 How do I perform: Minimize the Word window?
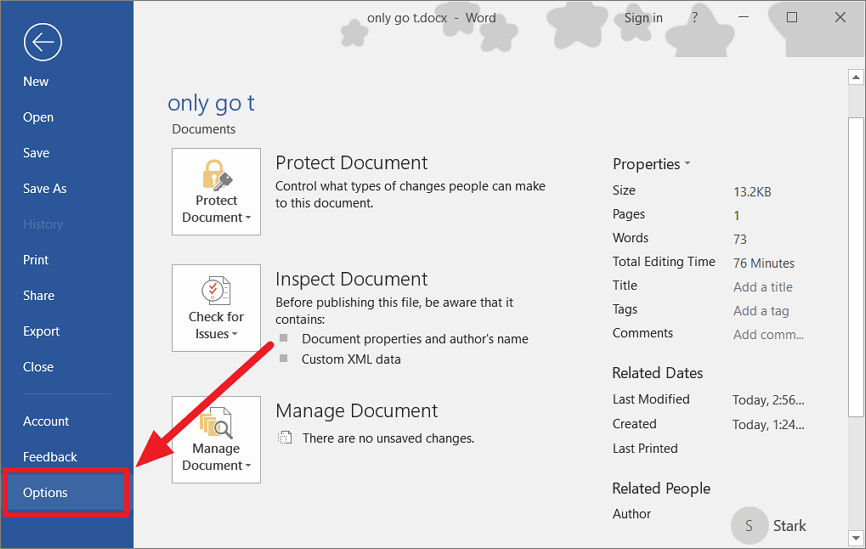pos(743,18)
